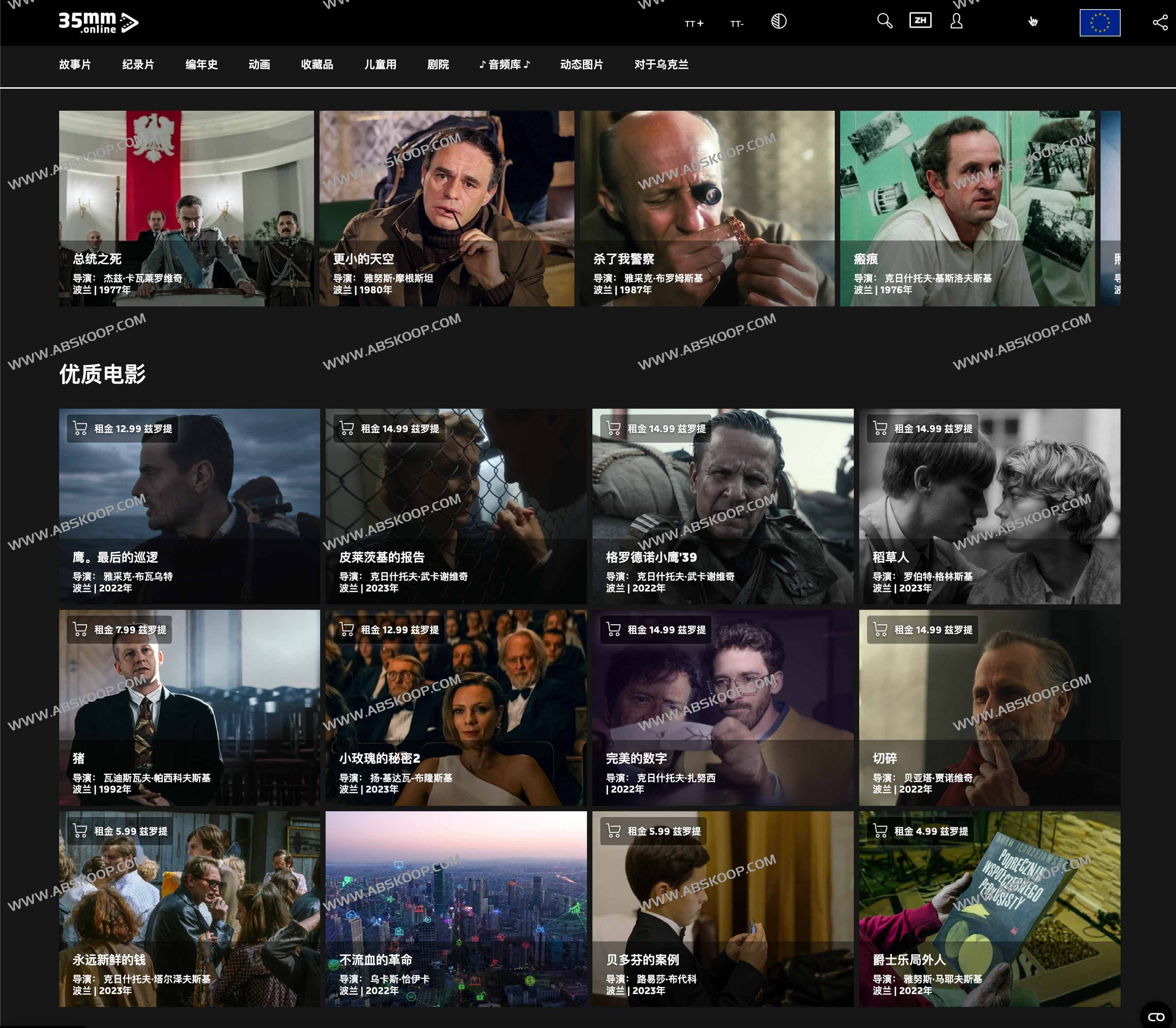This screenshot has width=1176, height=1028.
Task: Open the search magnifier icon
Action: click(x=884, y=21)
